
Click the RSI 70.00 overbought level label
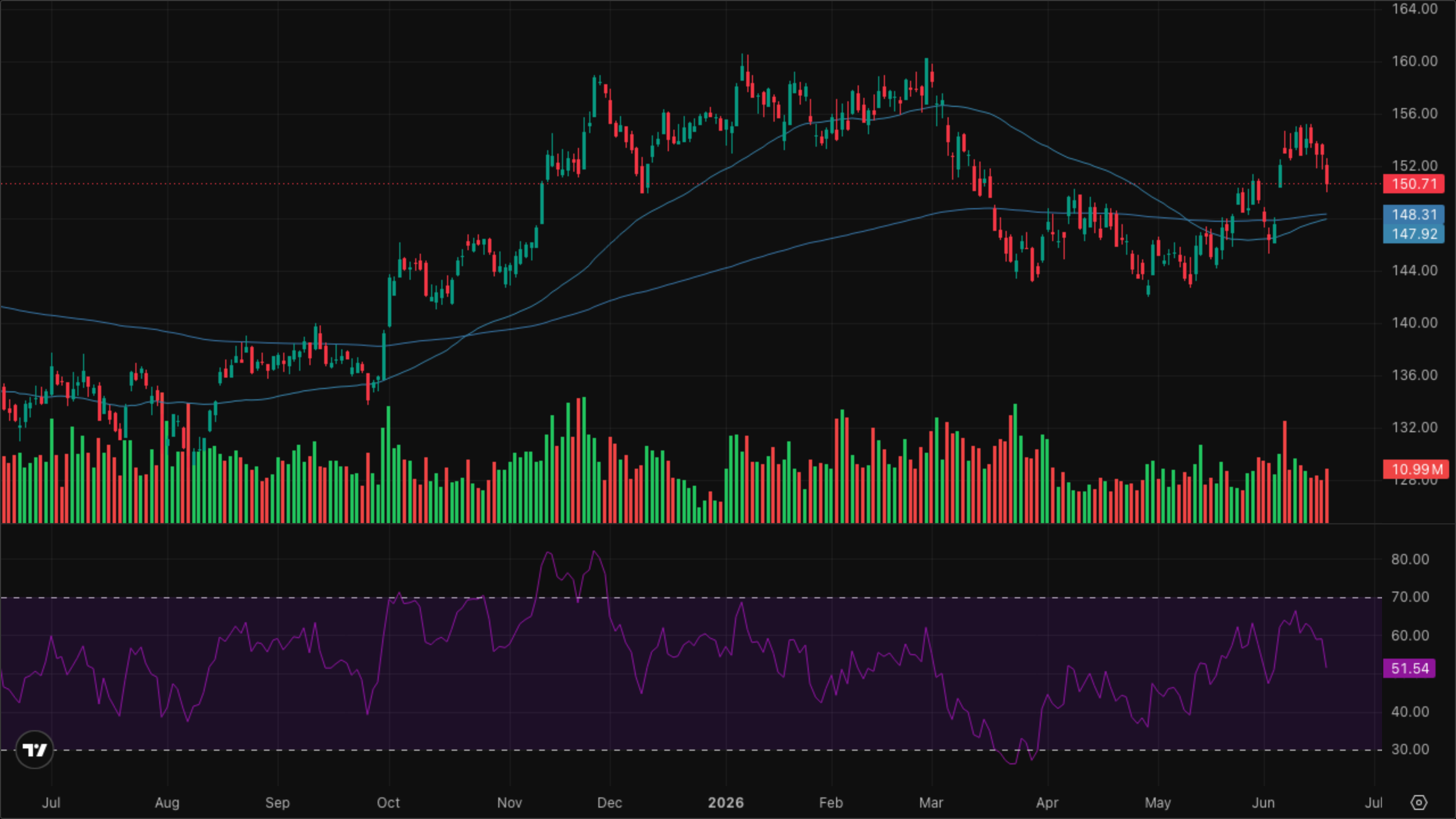[x=1410, y=597]
